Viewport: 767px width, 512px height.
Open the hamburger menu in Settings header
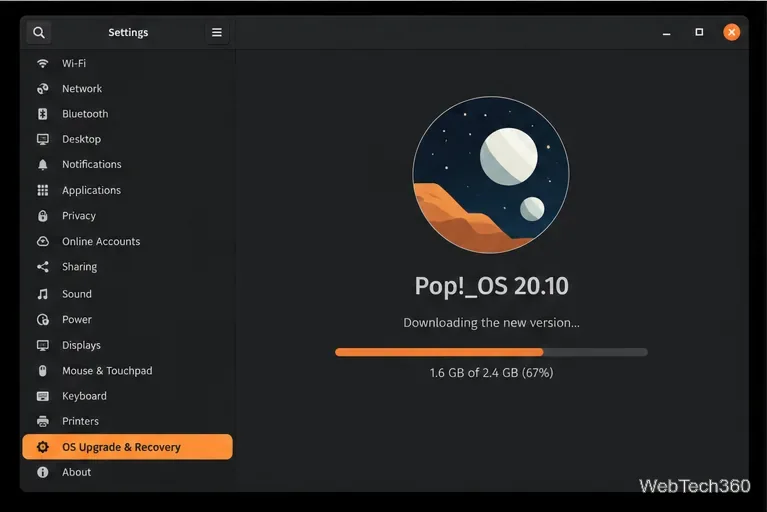pos(217,32)
